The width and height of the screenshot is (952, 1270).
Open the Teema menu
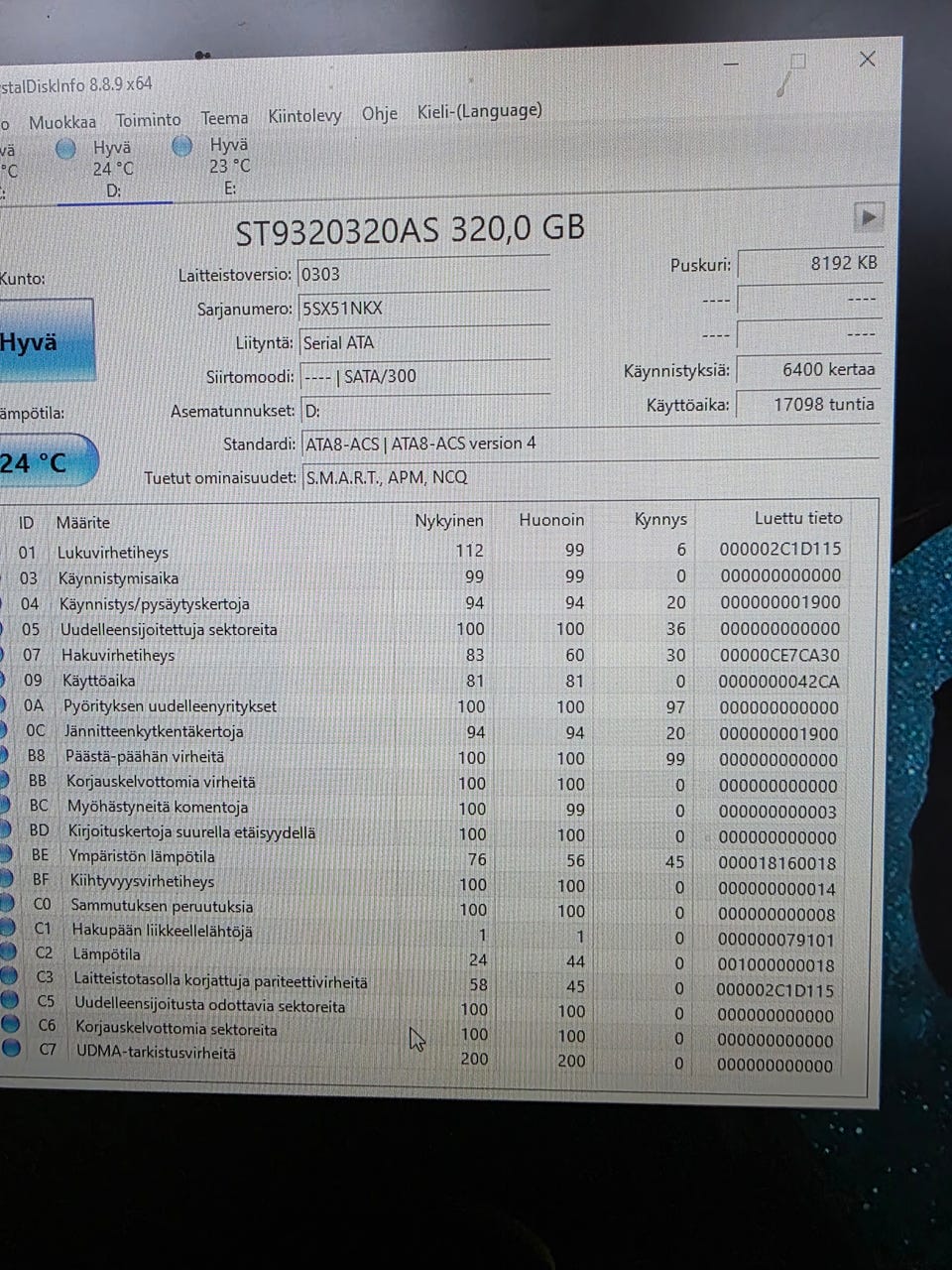pyautogui.click(x=224, y=118)
